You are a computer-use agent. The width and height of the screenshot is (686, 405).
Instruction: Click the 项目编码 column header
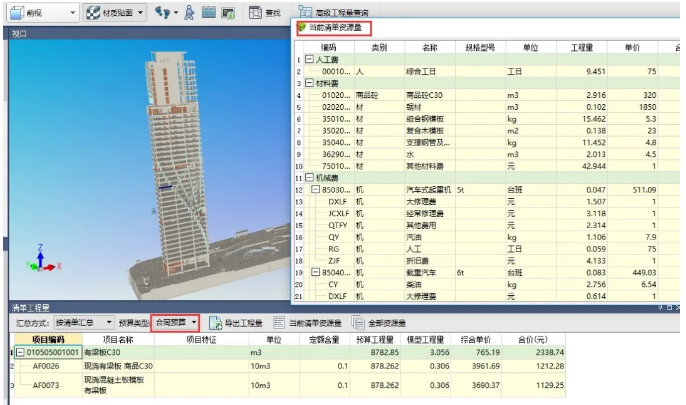pos(48,339)
